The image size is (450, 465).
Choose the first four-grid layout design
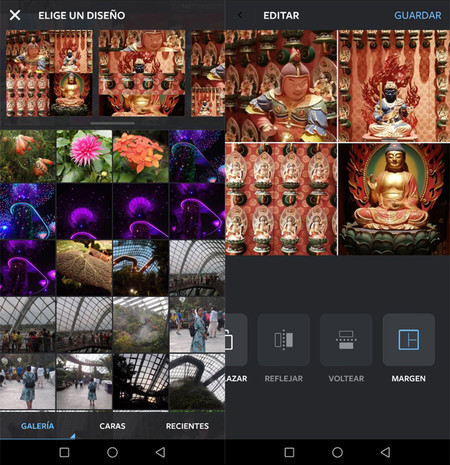(x=49, y=73)
